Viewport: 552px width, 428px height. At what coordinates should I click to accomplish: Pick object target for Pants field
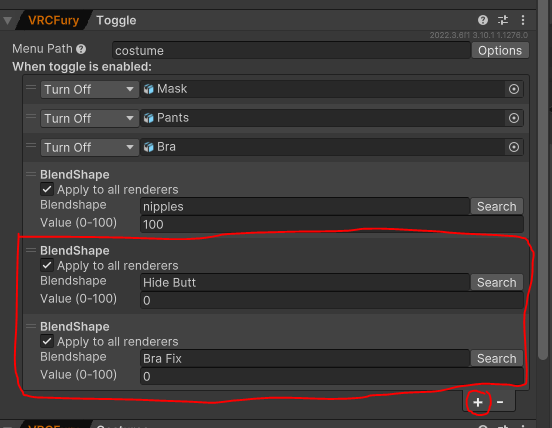click(x=514, y=118)
